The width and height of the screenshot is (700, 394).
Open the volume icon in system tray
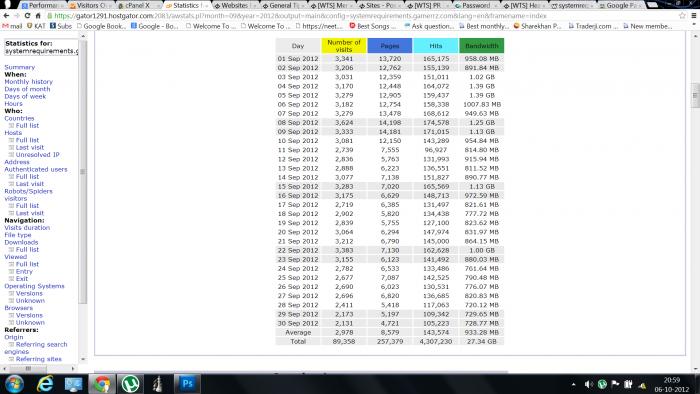coord(589,384)
